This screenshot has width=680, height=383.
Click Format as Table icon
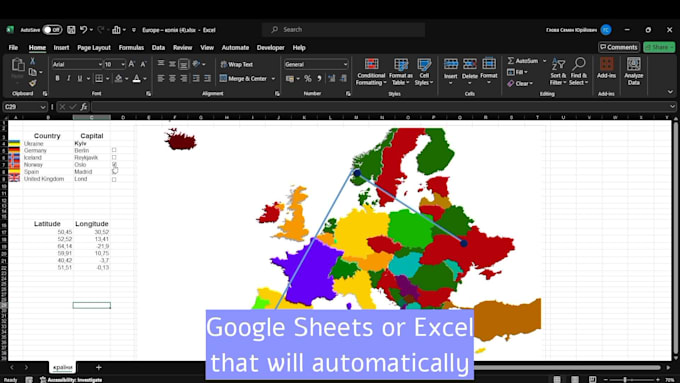[x=401, y=72]
